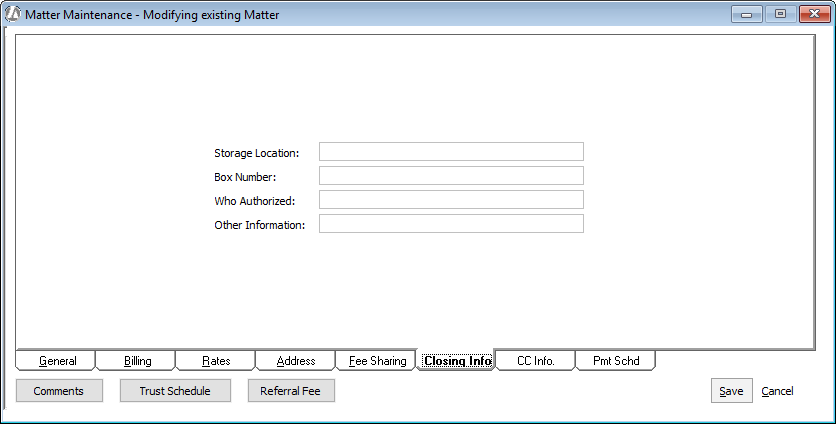Screen dimensions: 836x424
Task: Select the Closing Info tab
Action: point(456,361)
